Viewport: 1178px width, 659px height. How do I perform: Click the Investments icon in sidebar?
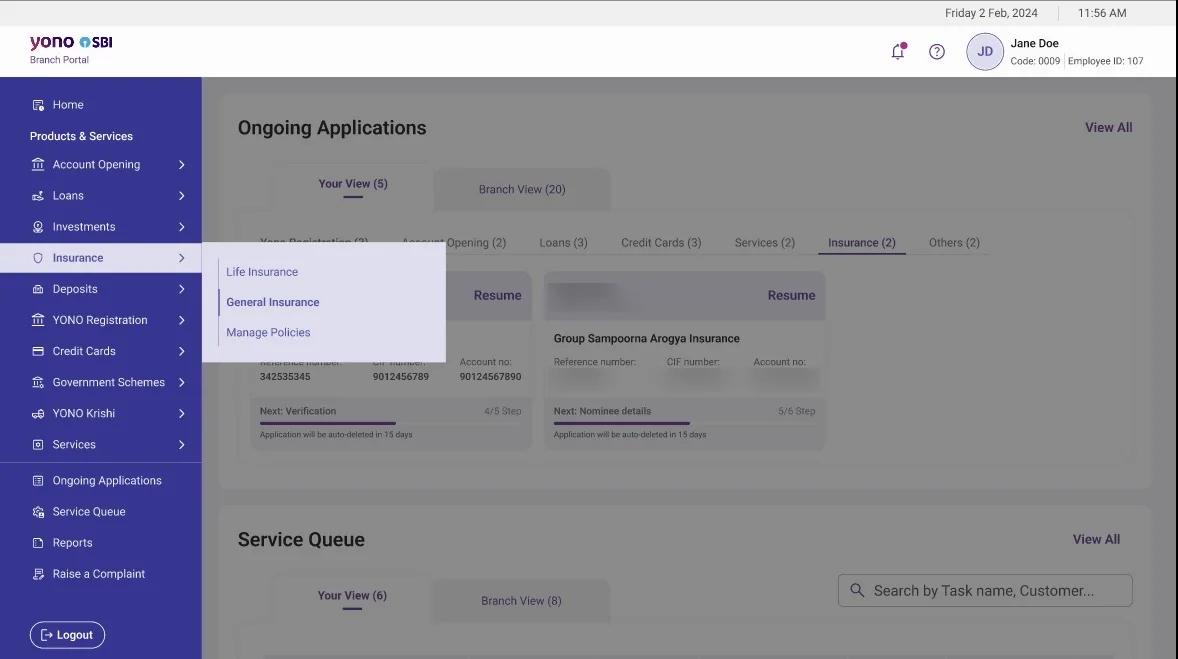tap(38, 227)
